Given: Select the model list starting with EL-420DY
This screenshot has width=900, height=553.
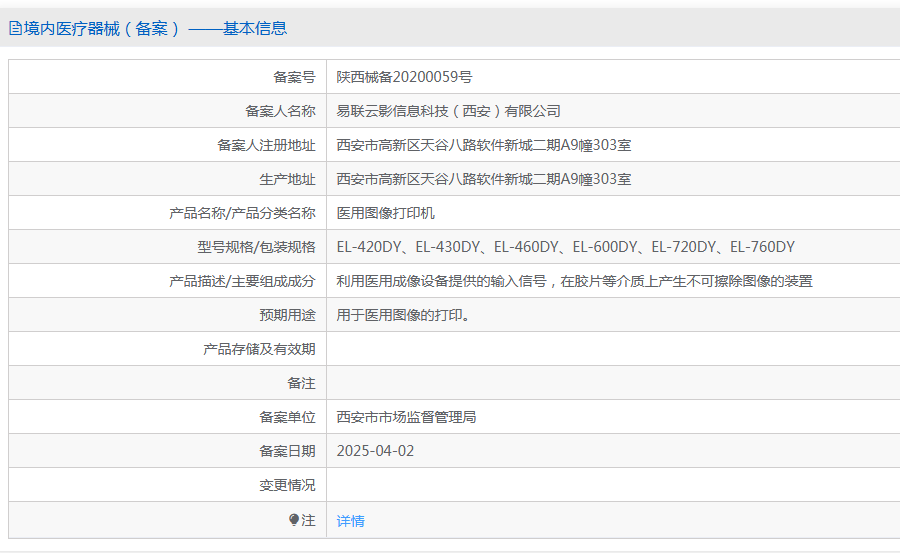Looking at the screenshot, I should (565, 247).
